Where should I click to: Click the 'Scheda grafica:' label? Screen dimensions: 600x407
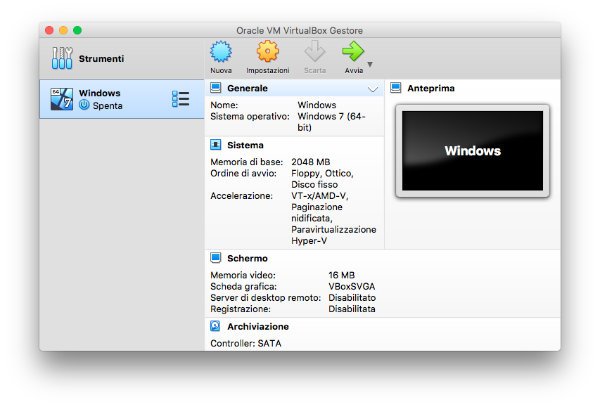(243, 286)
